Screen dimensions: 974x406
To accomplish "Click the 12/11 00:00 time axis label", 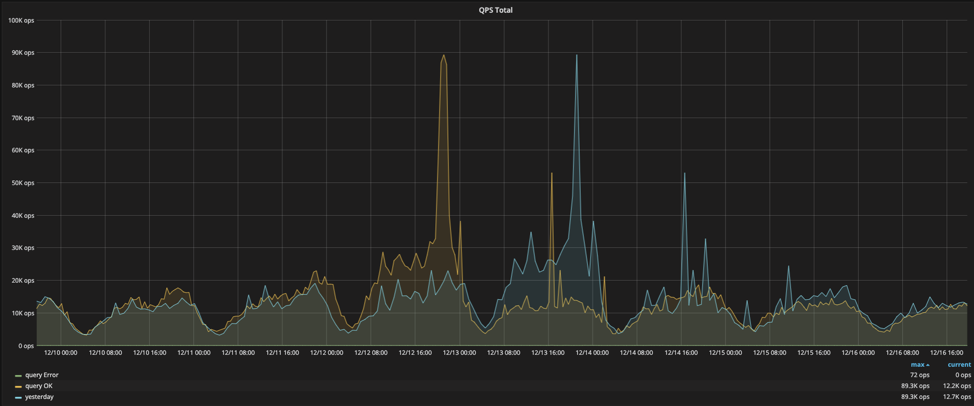I will click(194, 353).
